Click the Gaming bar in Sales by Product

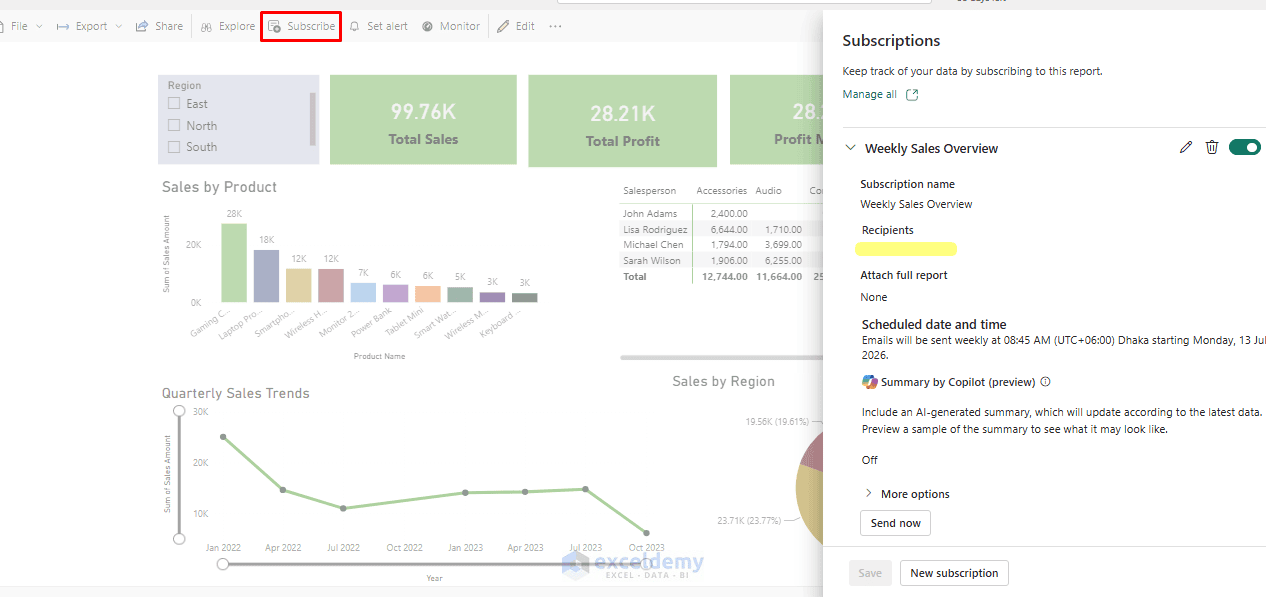[x=234, y=262]
